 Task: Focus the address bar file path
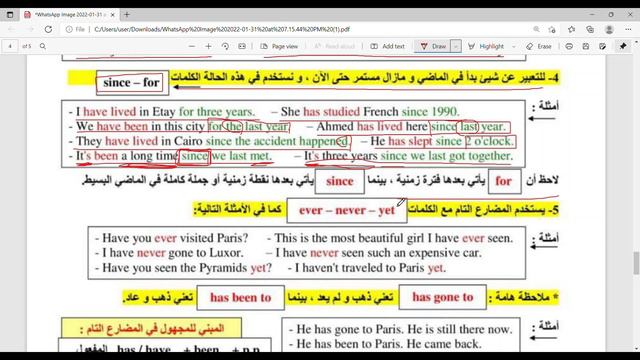(x=222, y=29)
